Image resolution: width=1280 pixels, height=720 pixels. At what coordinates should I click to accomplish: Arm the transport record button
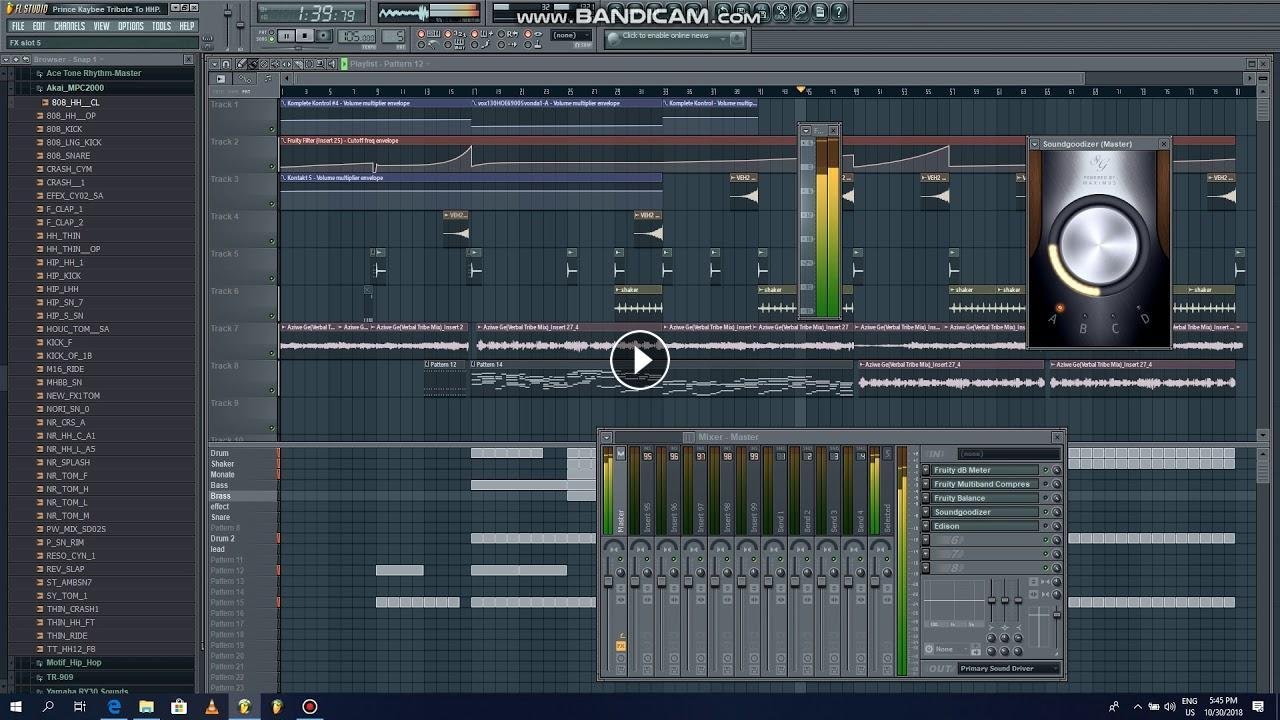pyautogui.click(x=325, y=36)
